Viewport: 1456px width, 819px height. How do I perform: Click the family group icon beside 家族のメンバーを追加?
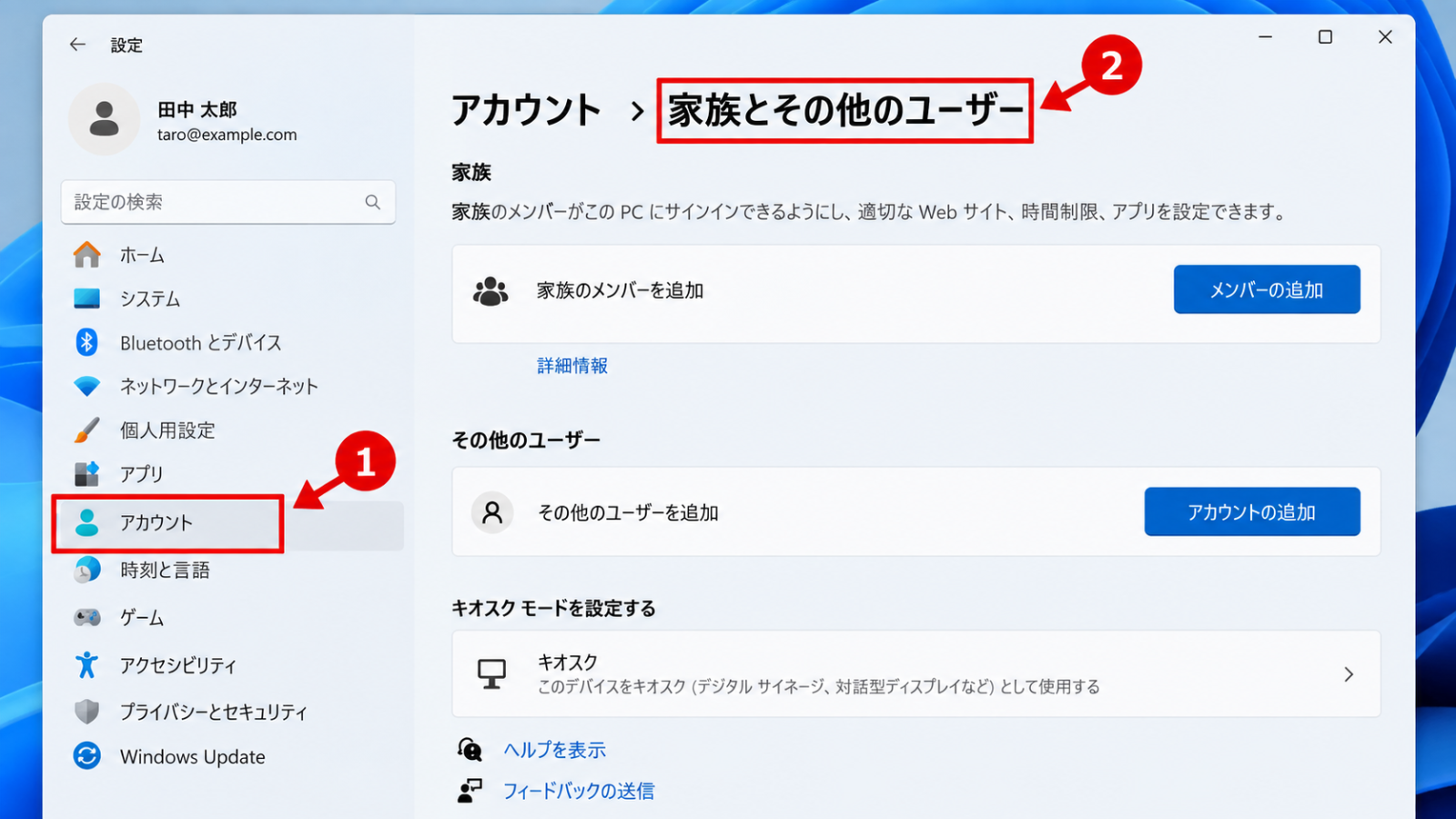(490, 291)
